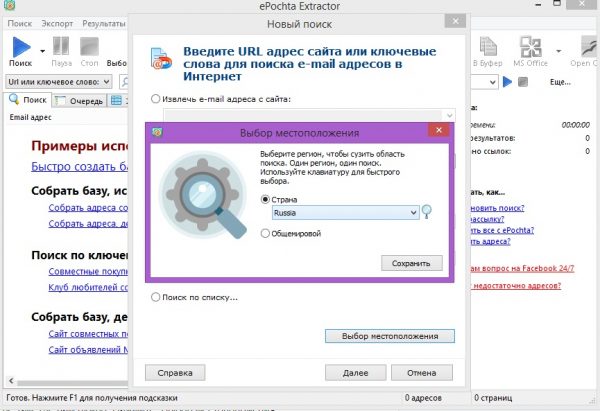Open the Сайт совместных link

point(88,334)
